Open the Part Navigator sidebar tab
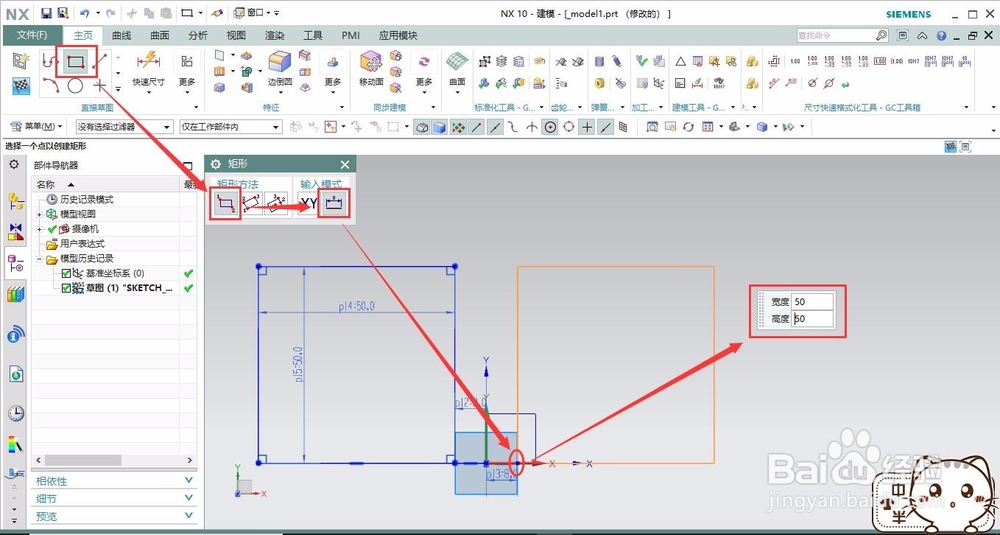This screenshot has width=1000, height=535. coord(15,263)
